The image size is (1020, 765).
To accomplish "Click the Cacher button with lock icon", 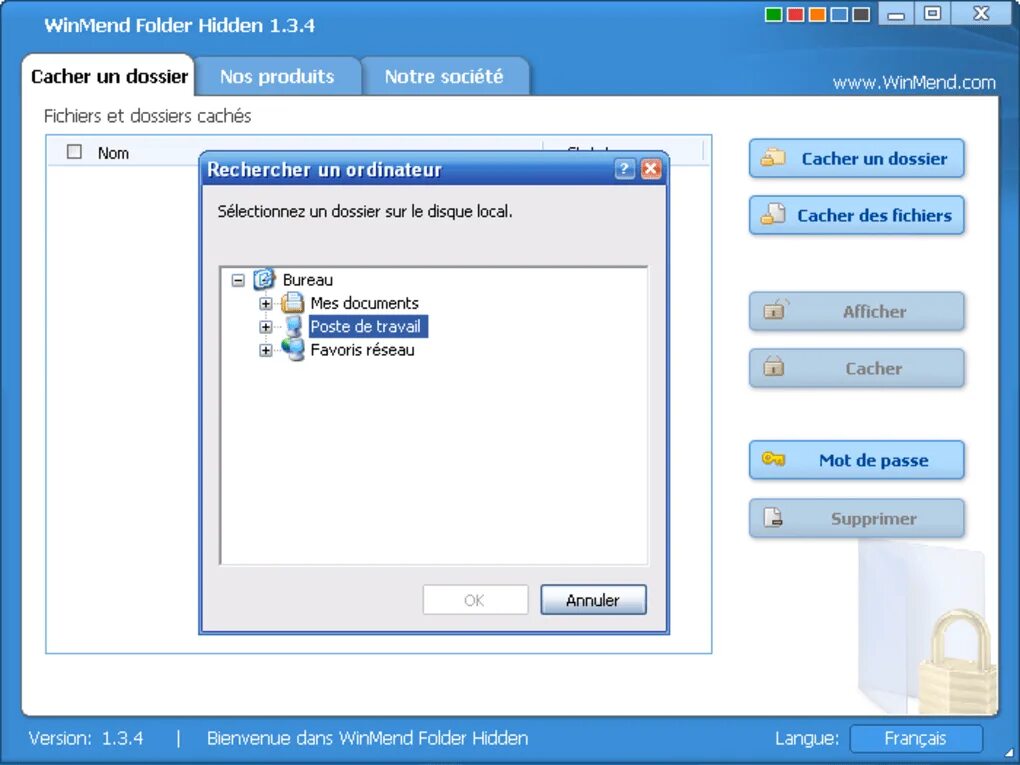I will coord(856,368).
